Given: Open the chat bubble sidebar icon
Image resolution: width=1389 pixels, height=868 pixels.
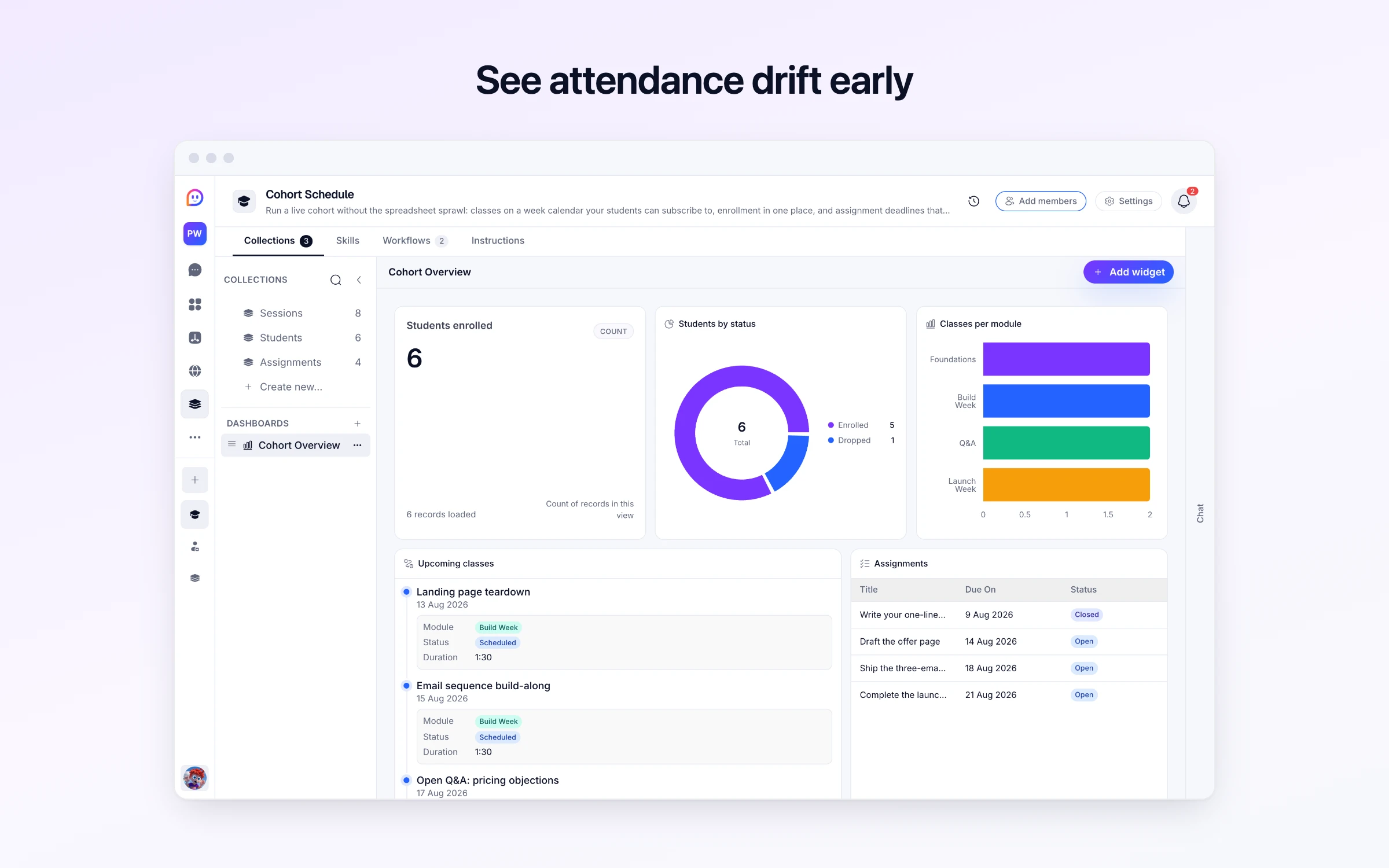Looking at the screenshot, I should [x=194, y=270].
